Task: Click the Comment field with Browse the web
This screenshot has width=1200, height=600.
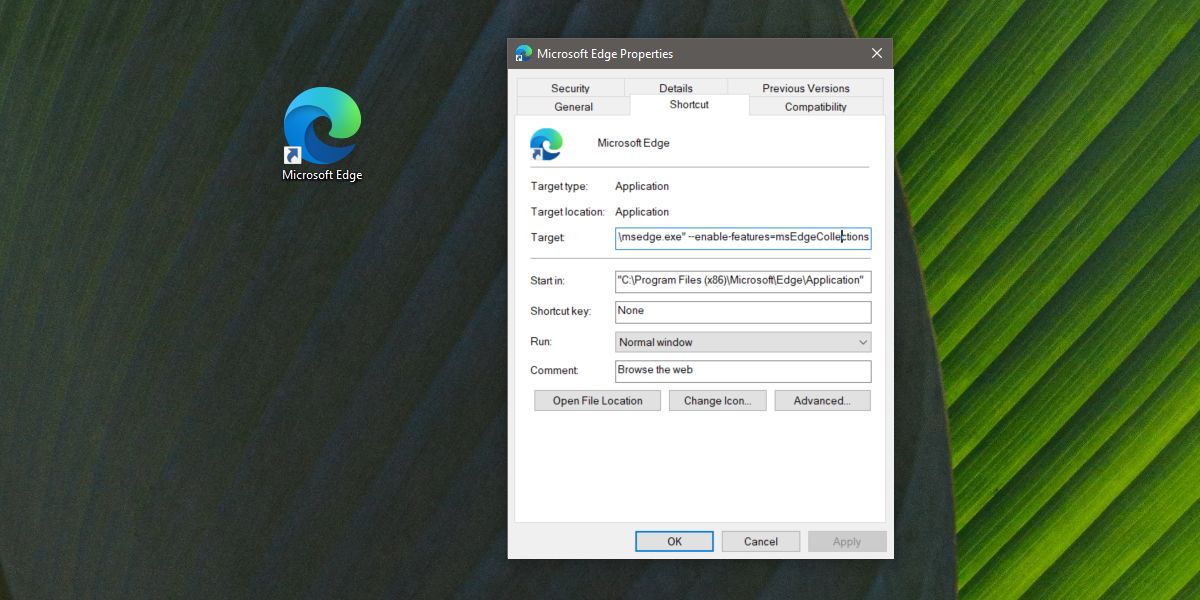Action: (743, 371)
